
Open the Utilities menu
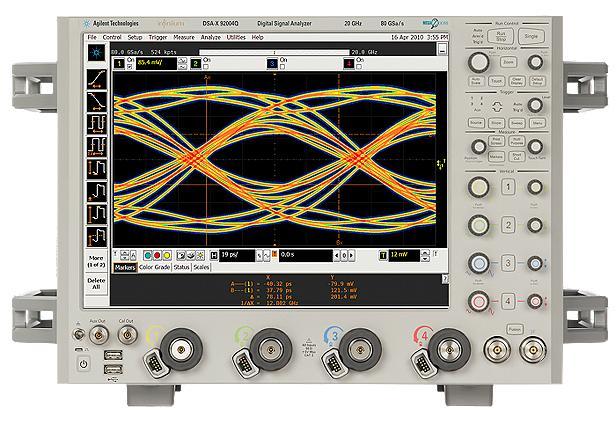pyautogui.click(x=236, y=37)
